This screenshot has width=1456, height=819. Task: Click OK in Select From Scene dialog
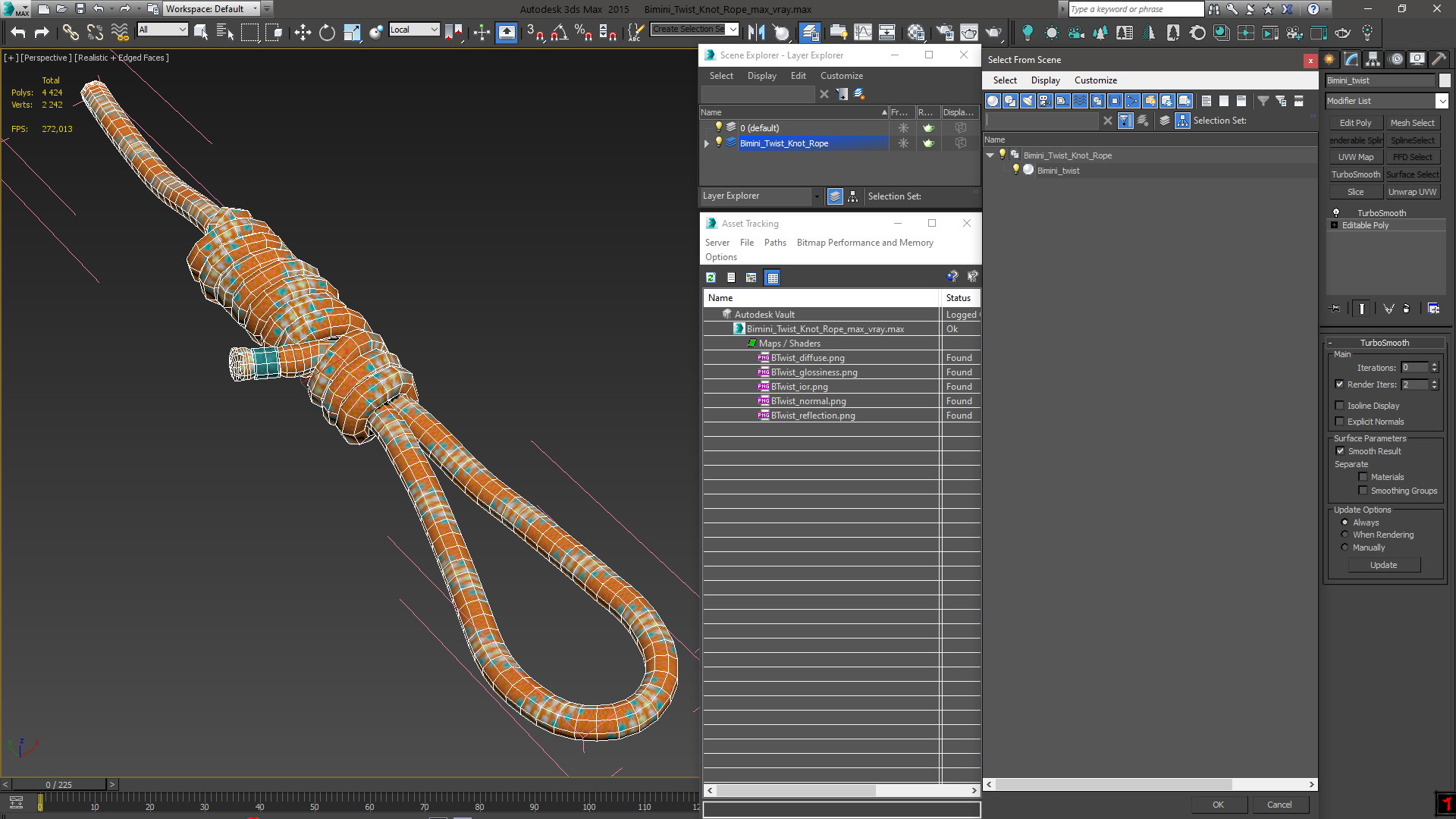1218,805
